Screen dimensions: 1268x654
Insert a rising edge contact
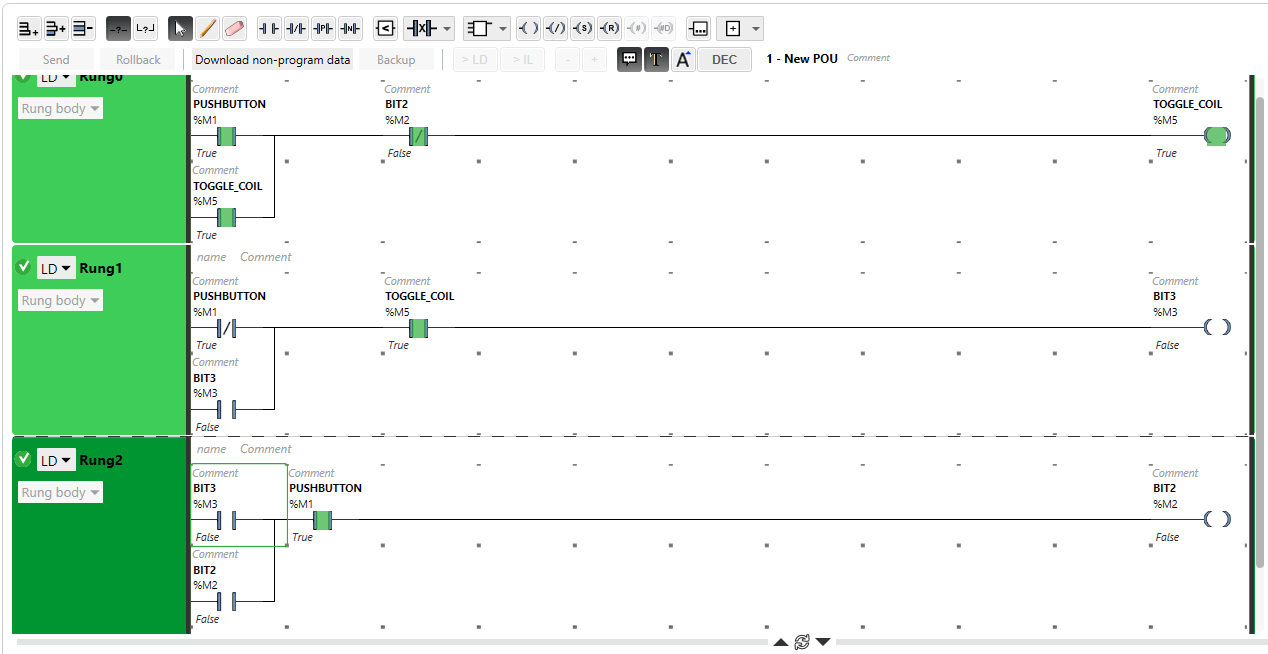click(323, 29)
